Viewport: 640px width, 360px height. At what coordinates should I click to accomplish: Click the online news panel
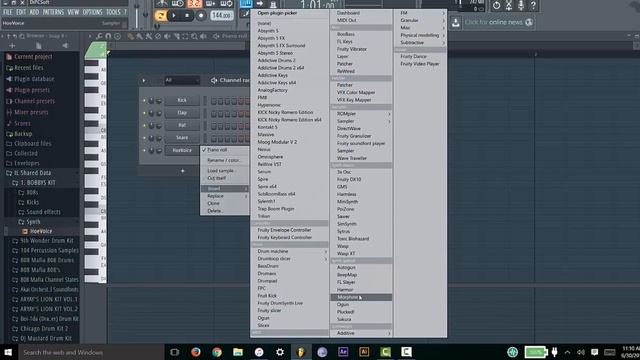498,22
